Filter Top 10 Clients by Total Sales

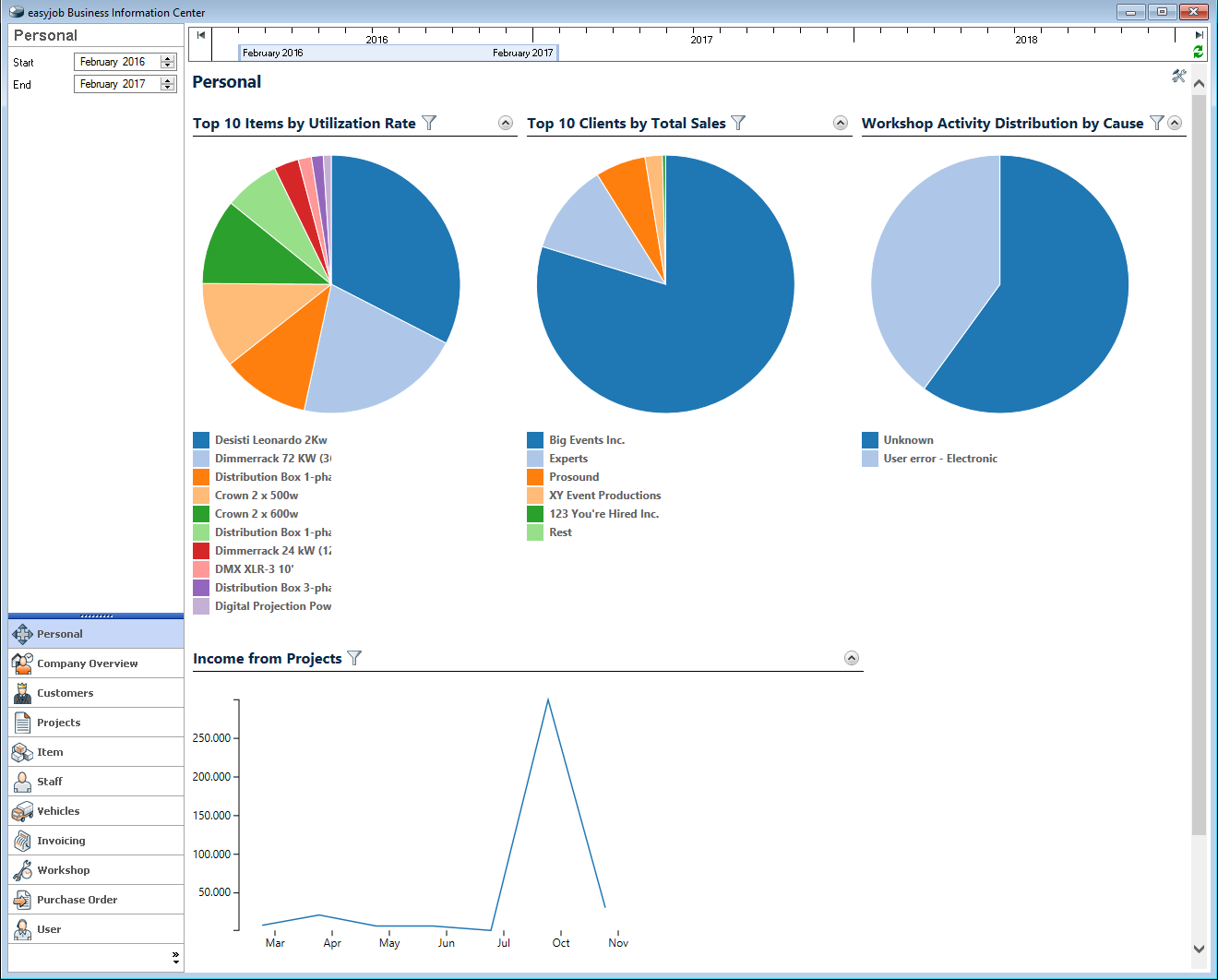click(738, 123)
